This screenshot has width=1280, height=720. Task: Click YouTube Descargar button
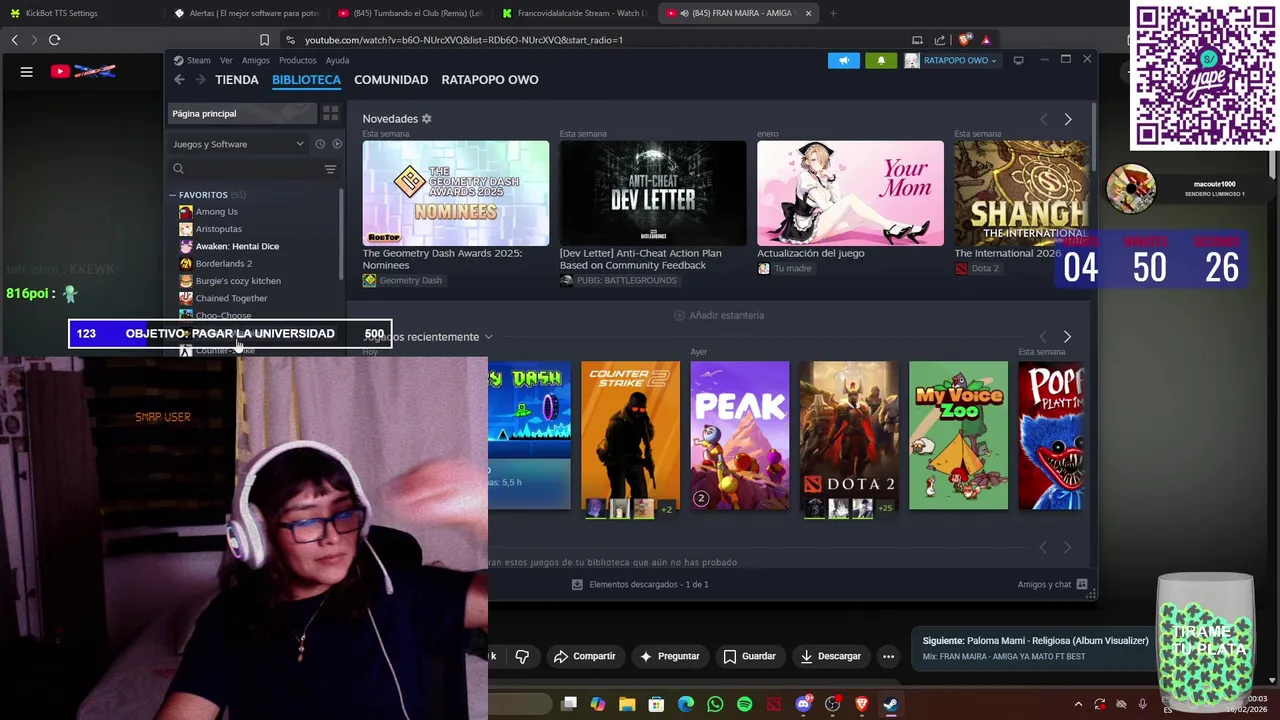pos(830,656)
